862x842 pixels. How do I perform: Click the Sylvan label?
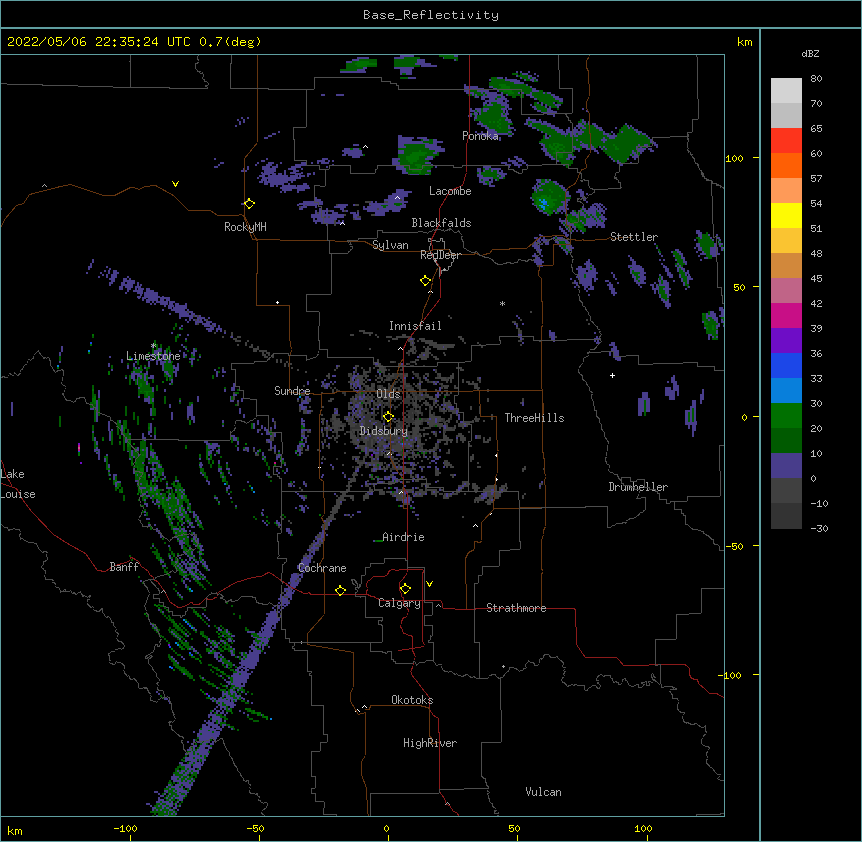[390, 245]
